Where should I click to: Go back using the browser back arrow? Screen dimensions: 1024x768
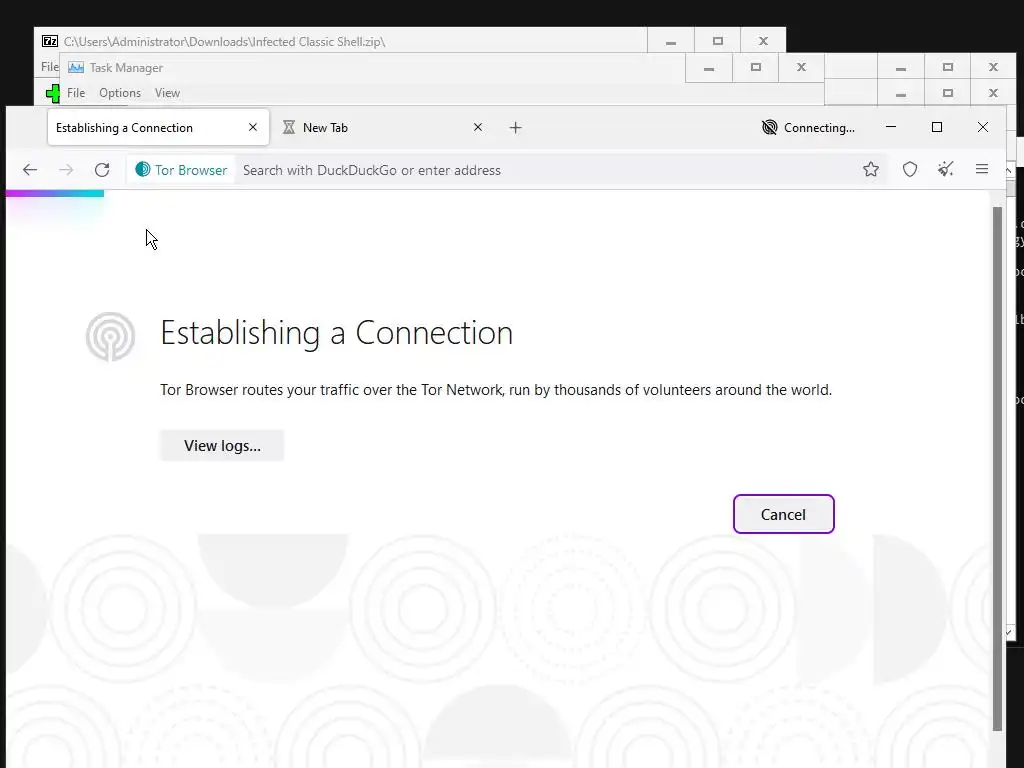pyautogui.click(x=30, y=170)
